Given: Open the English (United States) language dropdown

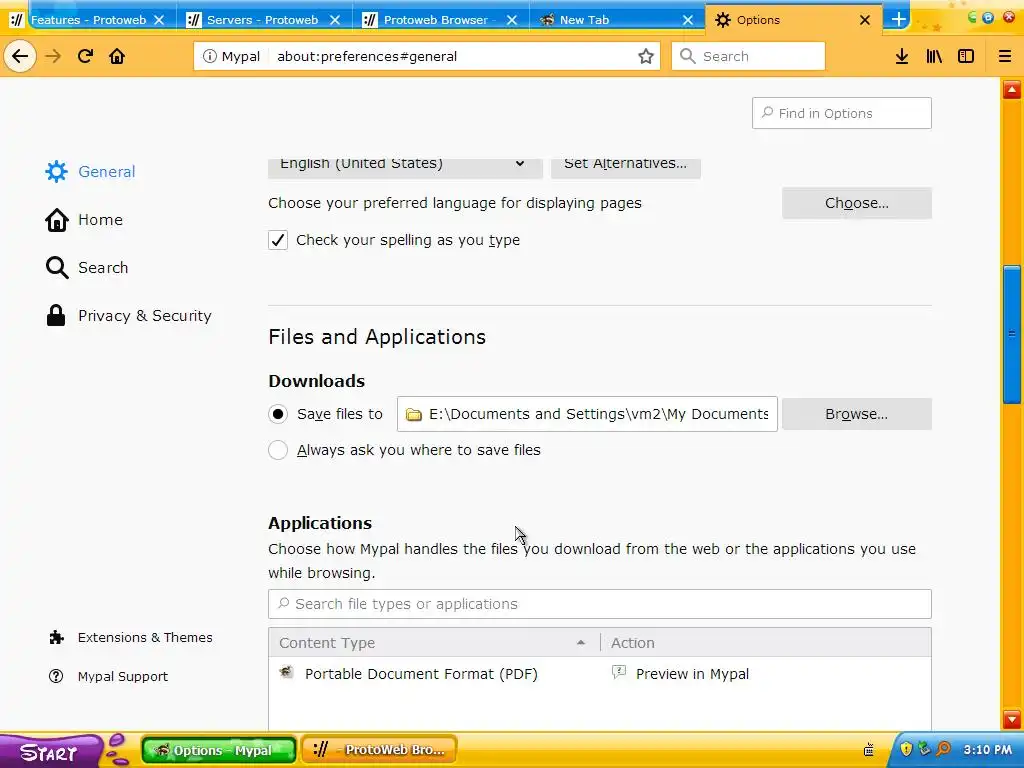Looking at the screenshot, I should tap(405, 167).
